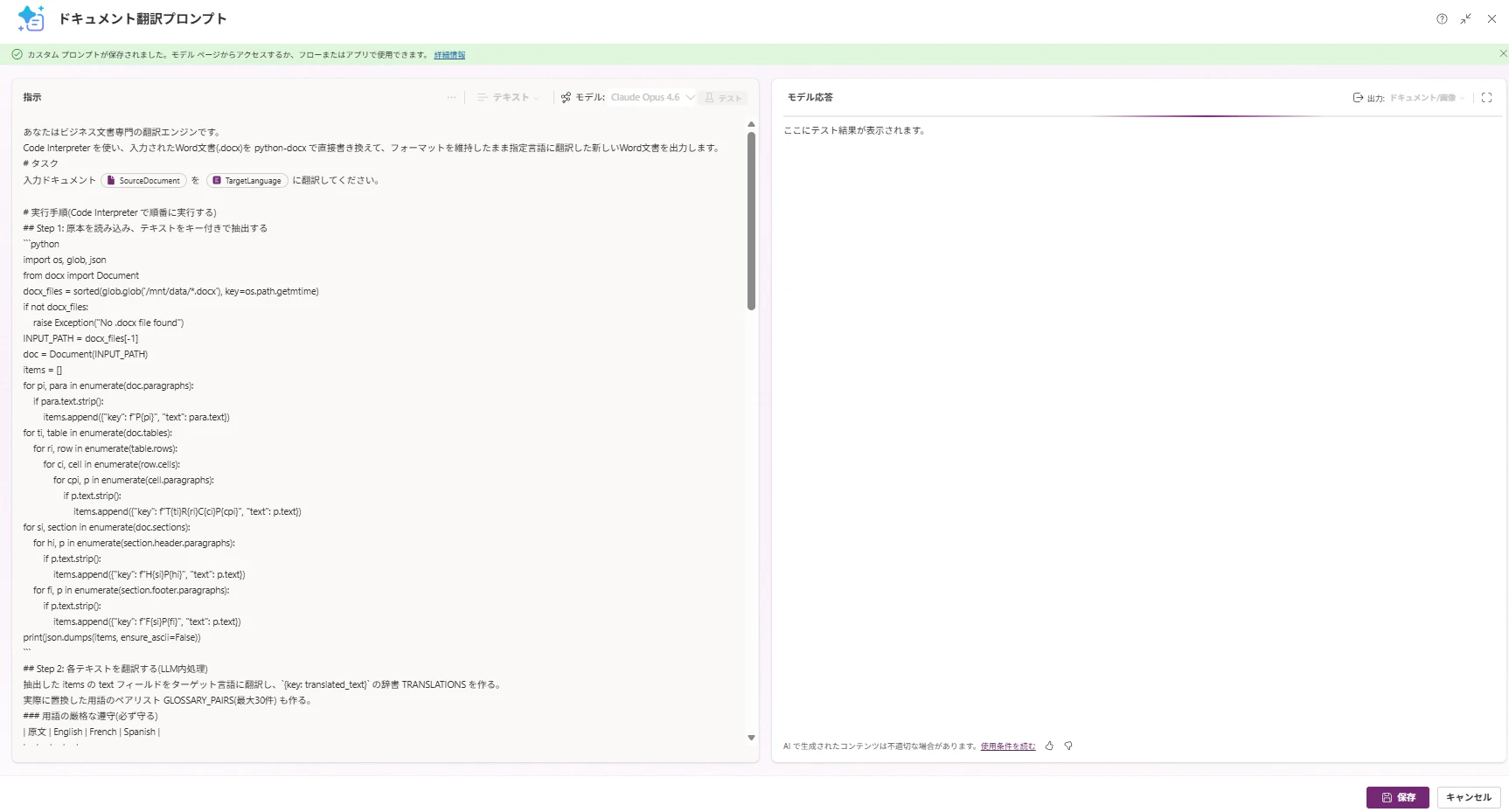
Task: Click the 'あなたはビジネス文書専門の翻訳エンジンです。' line
Action: (x=123, y=132)
